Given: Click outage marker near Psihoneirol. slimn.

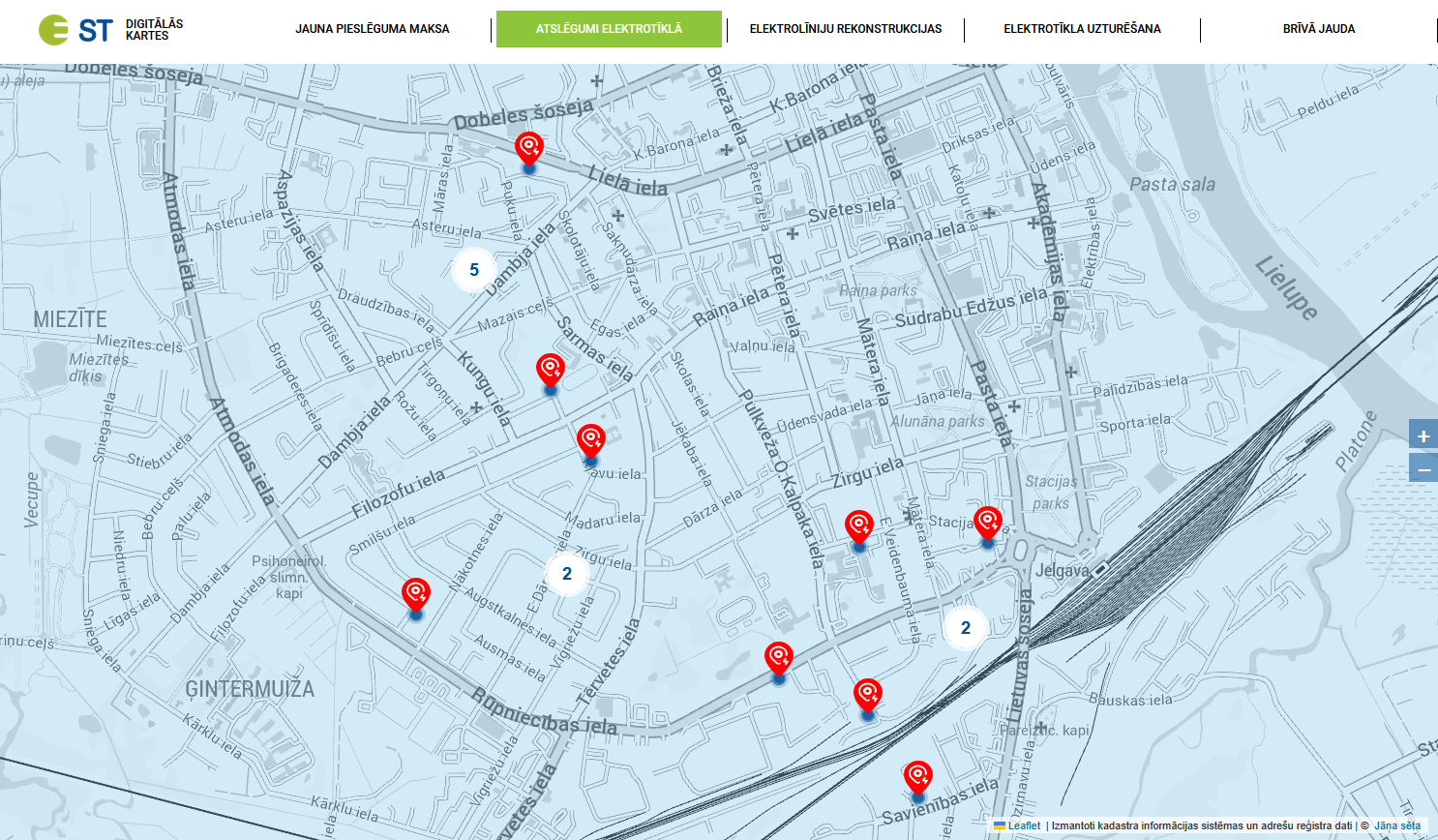Looking at the screenshot, I should click(x=415, y=596).
